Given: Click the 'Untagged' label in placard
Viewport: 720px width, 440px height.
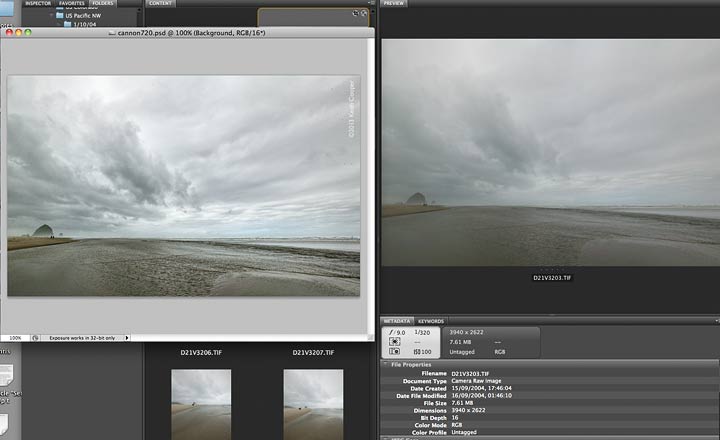Looking at the screenshot, I should (462, 352).
